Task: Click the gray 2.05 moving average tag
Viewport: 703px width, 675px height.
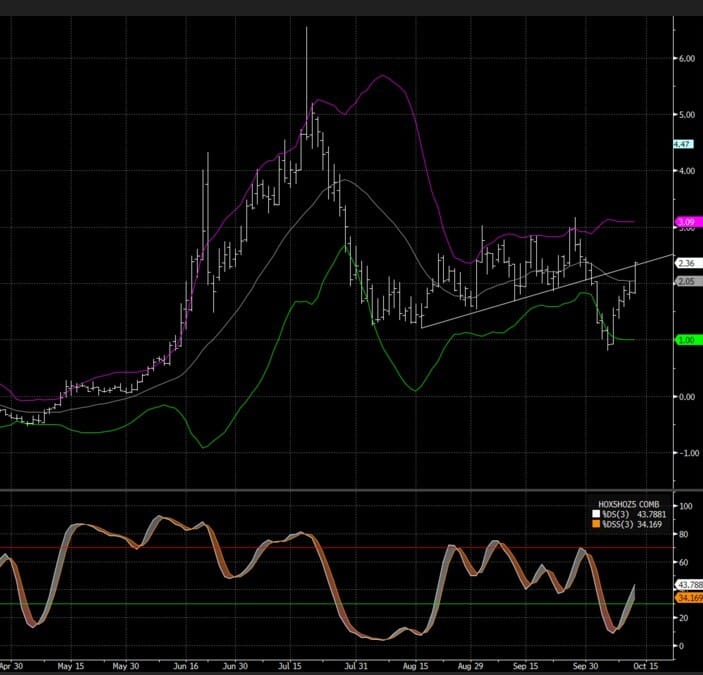Action: point(687,282)
